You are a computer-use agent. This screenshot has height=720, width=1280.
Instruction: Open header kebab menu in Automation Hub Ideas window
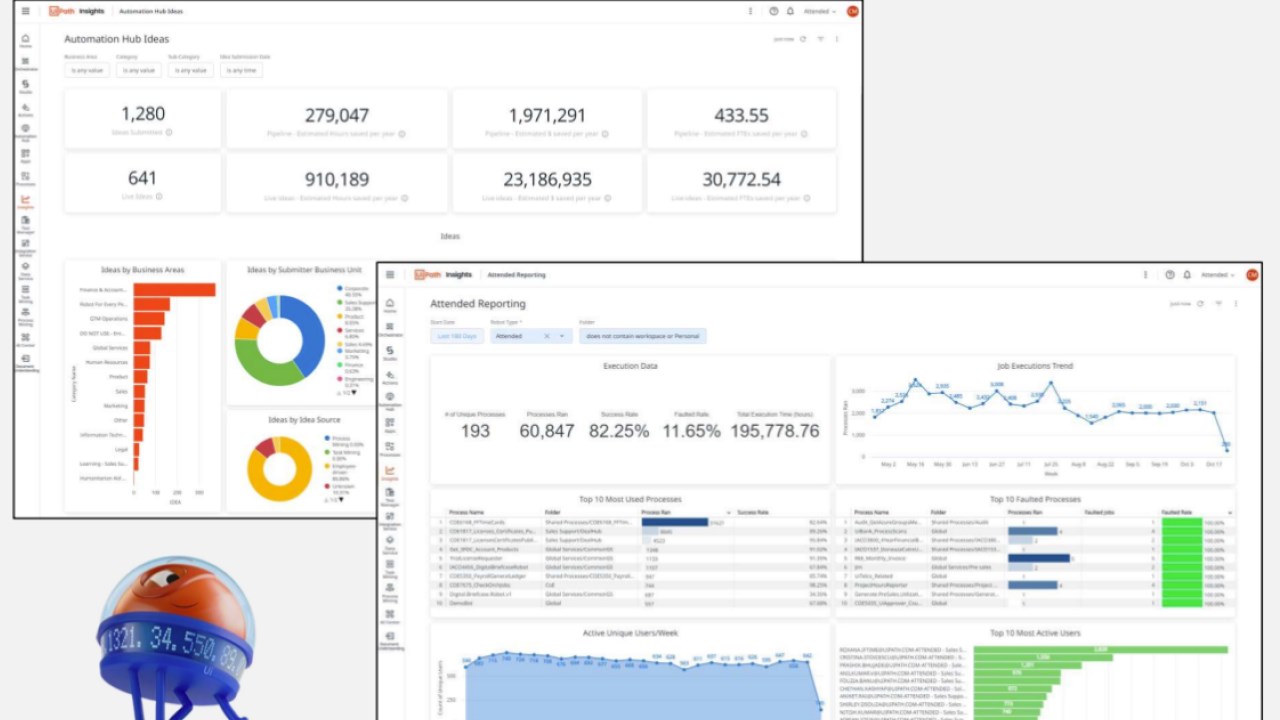coord(751,11)
